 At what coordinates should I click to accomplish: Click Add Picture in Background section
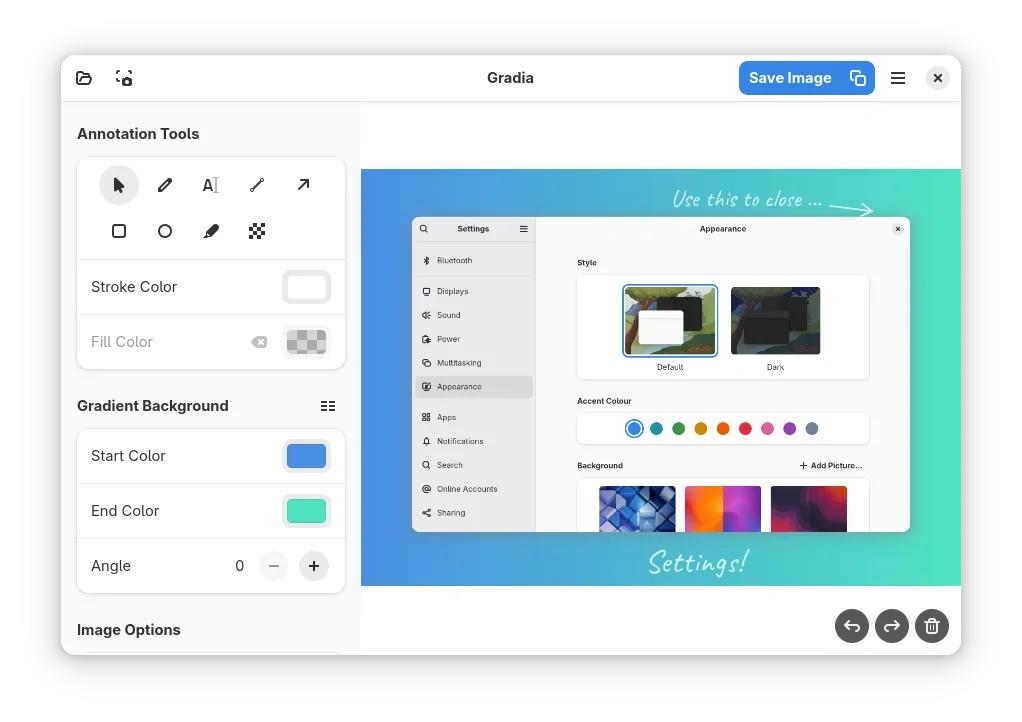tap(831, 465)
